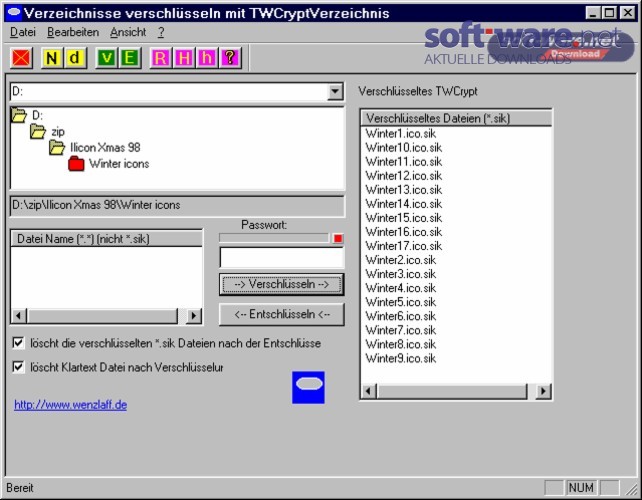Select Winter13.ico.sik in the list

coord(404,190)
